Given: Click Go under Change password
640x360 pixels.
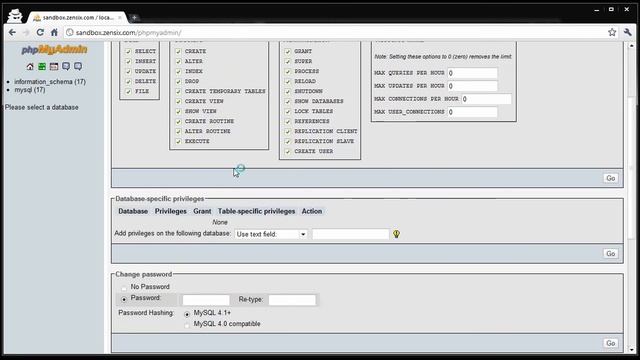Looking at the screenshot, I should tap(611, 343).
